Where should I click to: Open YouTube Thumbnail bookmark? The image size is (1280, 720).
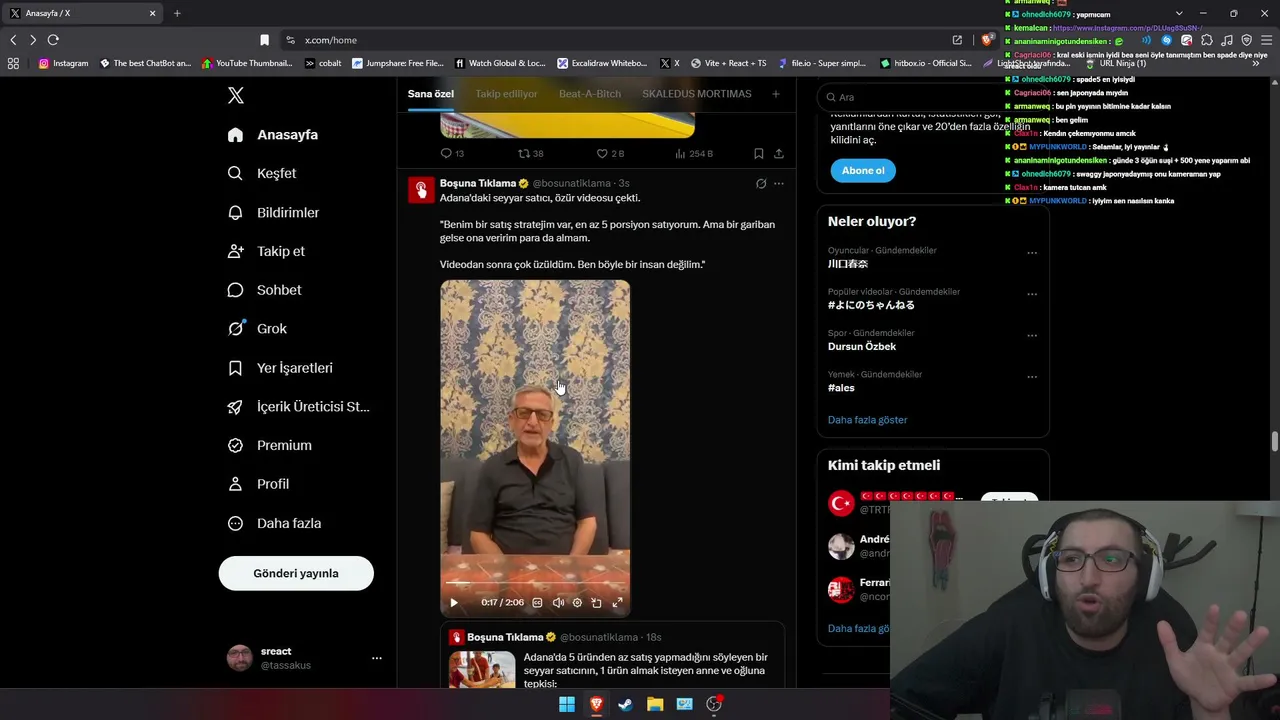(247, 63)
